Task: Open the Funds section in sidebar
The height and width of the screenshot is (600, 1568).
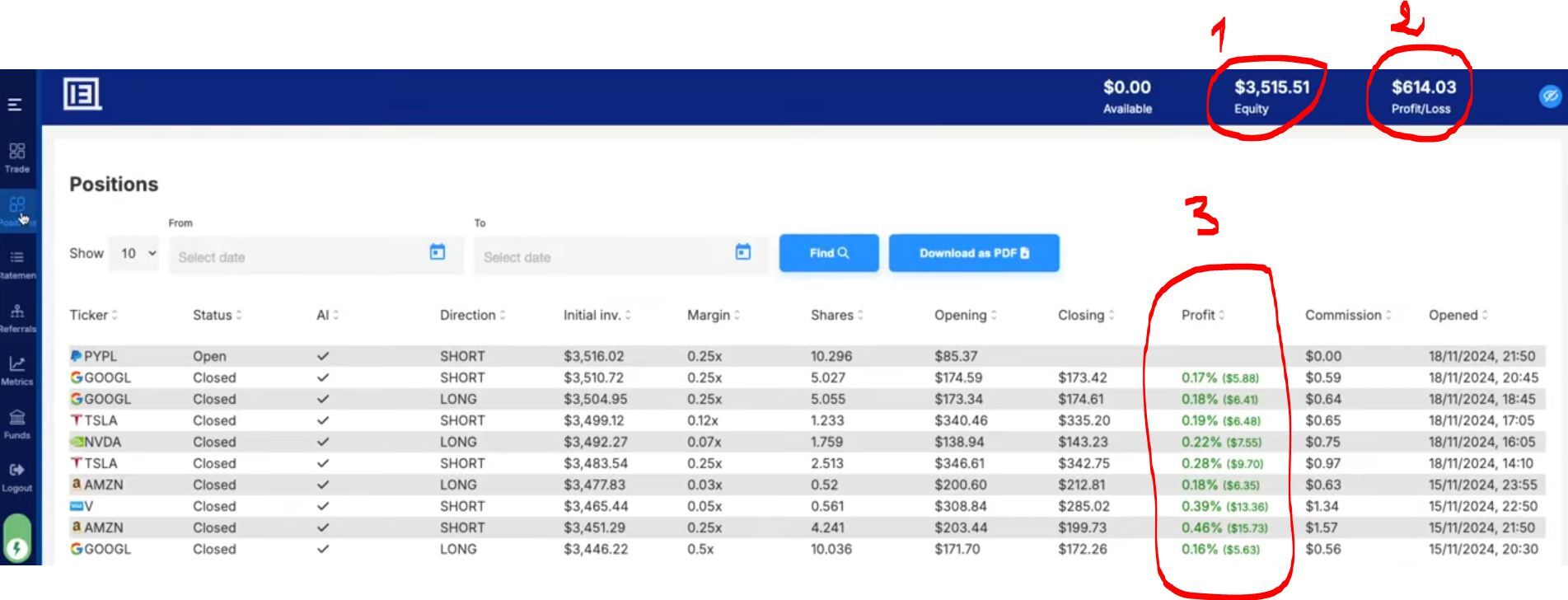Action: (x=17, y=424)
